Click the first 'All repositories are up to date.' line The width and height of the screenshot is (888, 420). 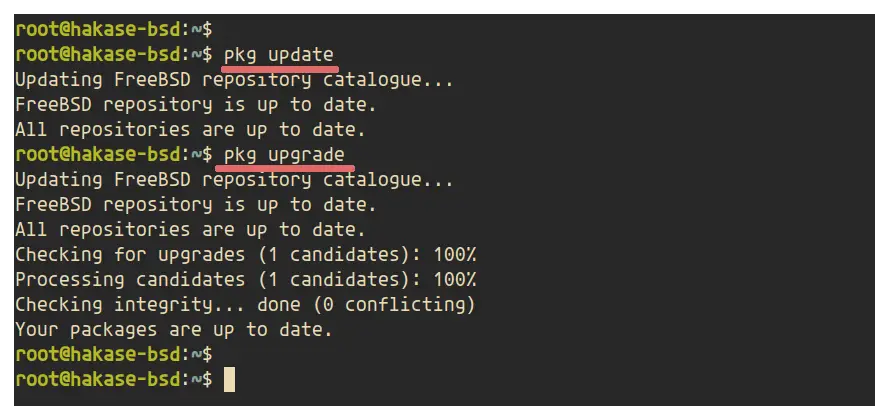point(190,130)
